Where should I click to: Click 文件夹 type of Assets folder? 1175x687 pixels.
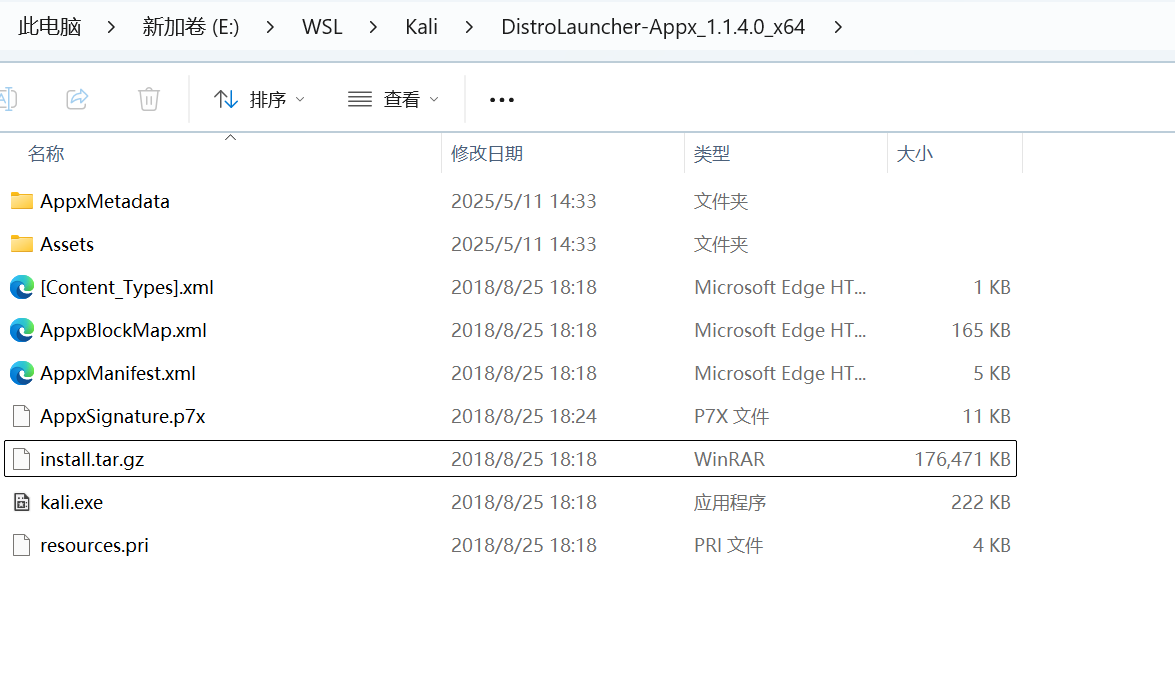click(720, 244)
